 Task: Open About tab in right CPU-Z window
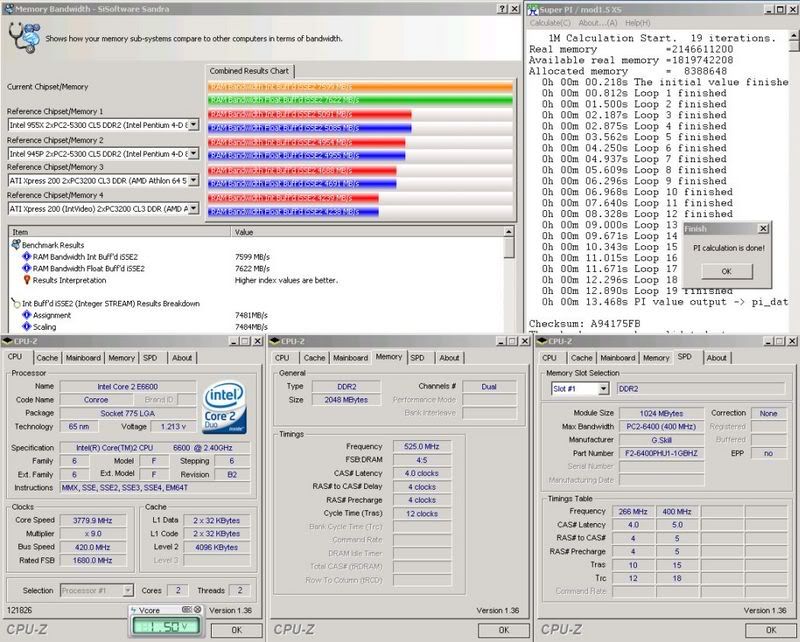[717, 358]
